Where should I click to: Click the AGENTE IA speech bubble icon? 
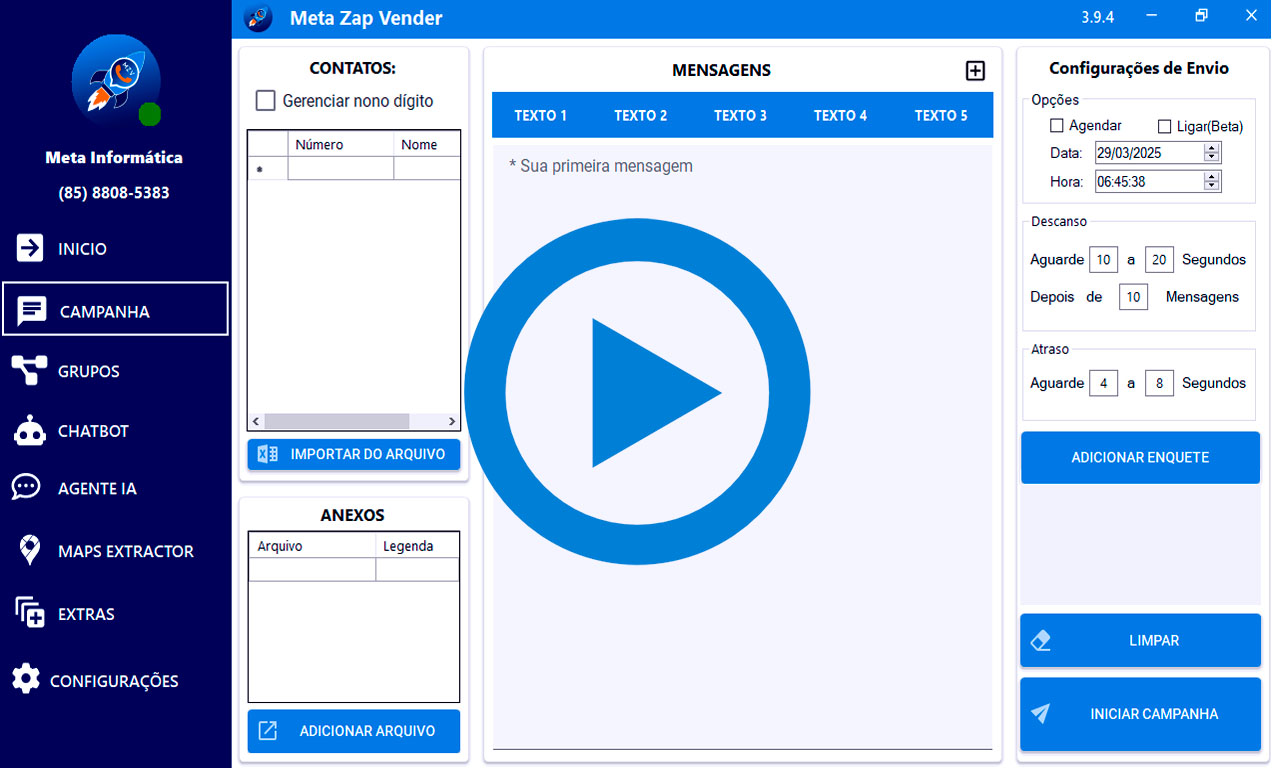tap(26, 488)
